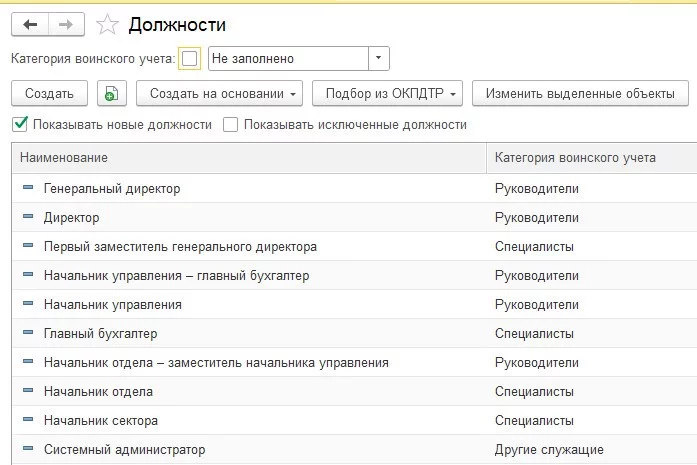Select the Системный администратор position

[124, 449]
